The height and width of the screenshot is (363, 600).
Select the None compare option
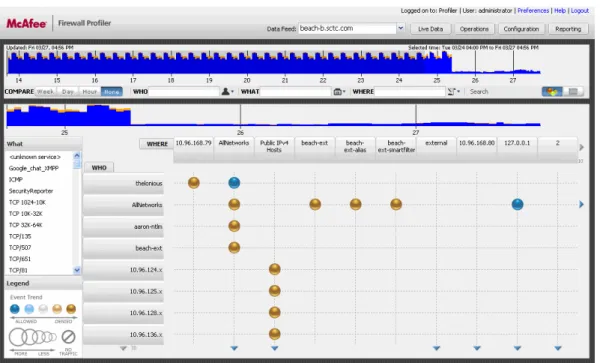112,92
